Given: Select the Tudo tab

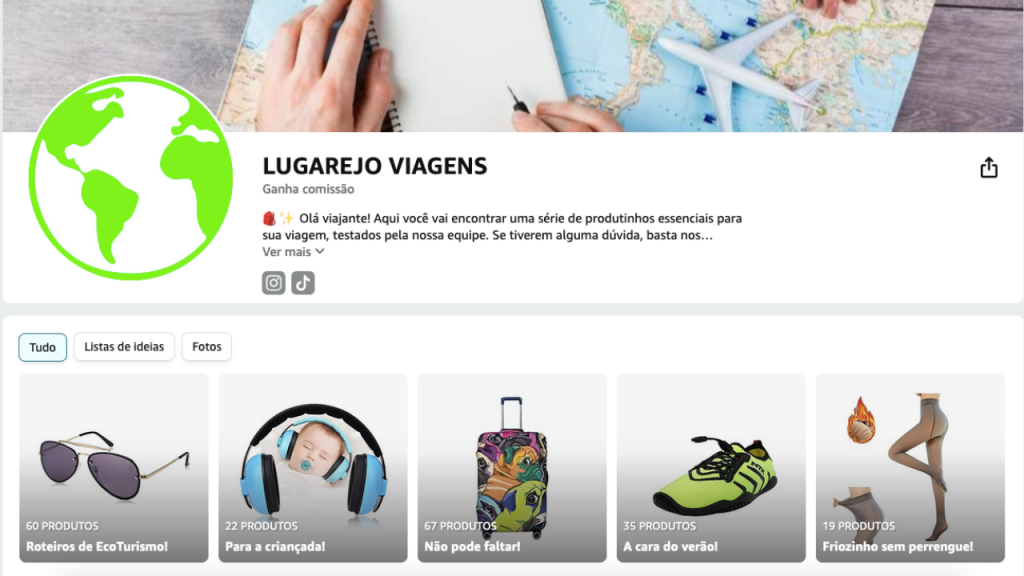Looking at the screenshot, I should (42, 347).
